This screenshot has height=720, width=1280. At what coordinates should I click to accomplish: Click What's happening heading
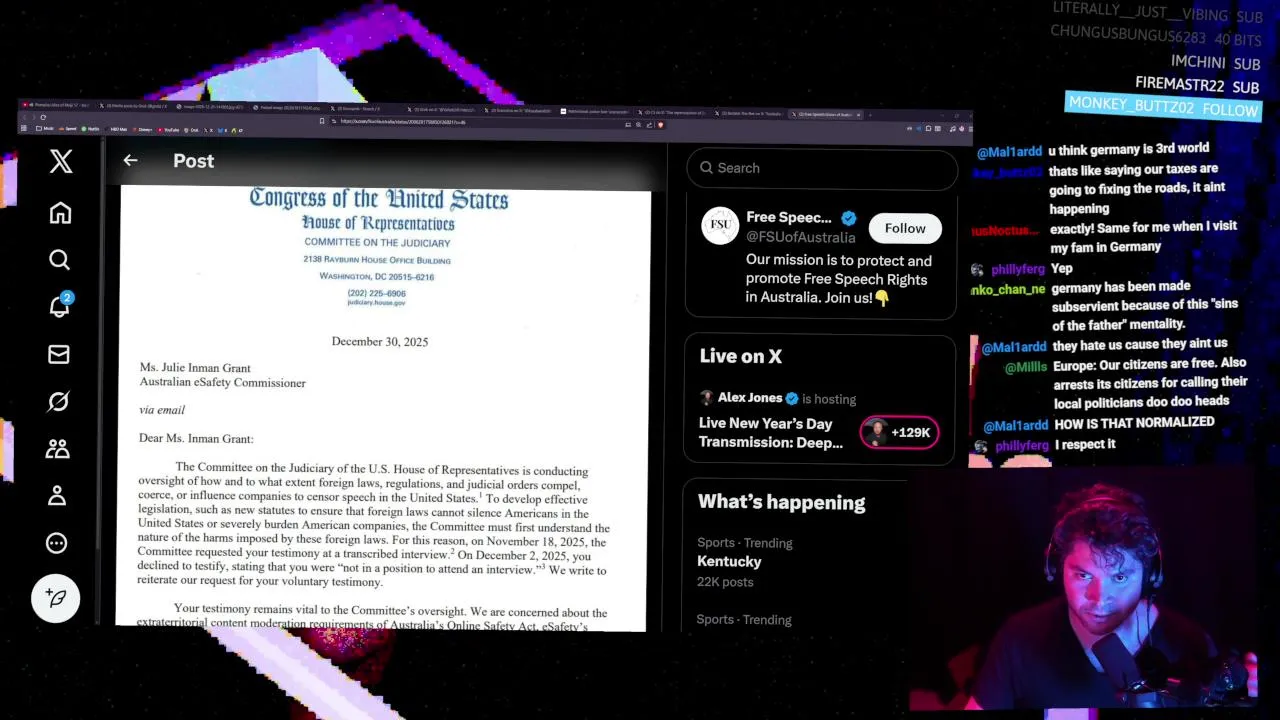coord(781,502)
